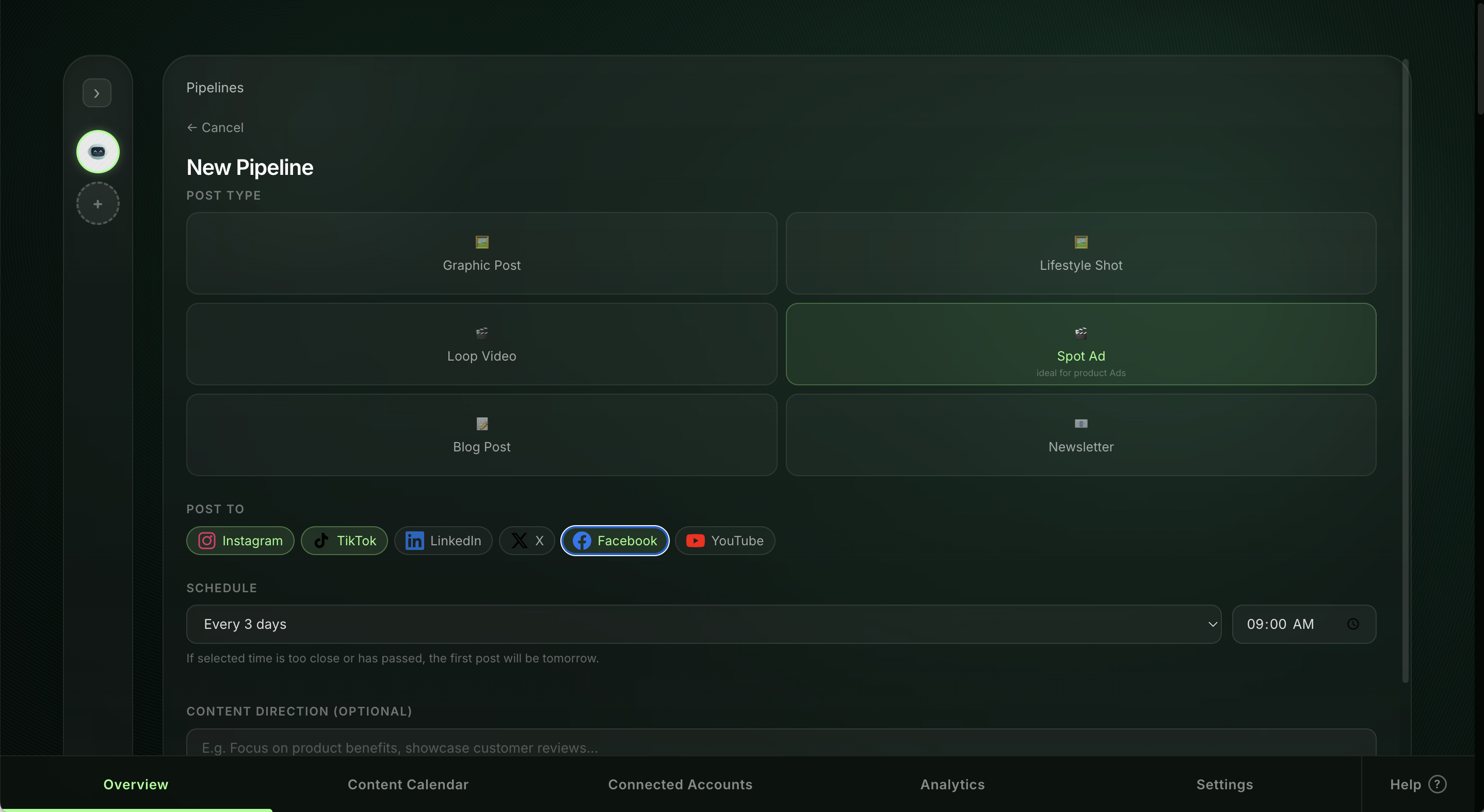
Task: Click the panel's vertical scrollbar
Action: click(x=1405, y=368)
